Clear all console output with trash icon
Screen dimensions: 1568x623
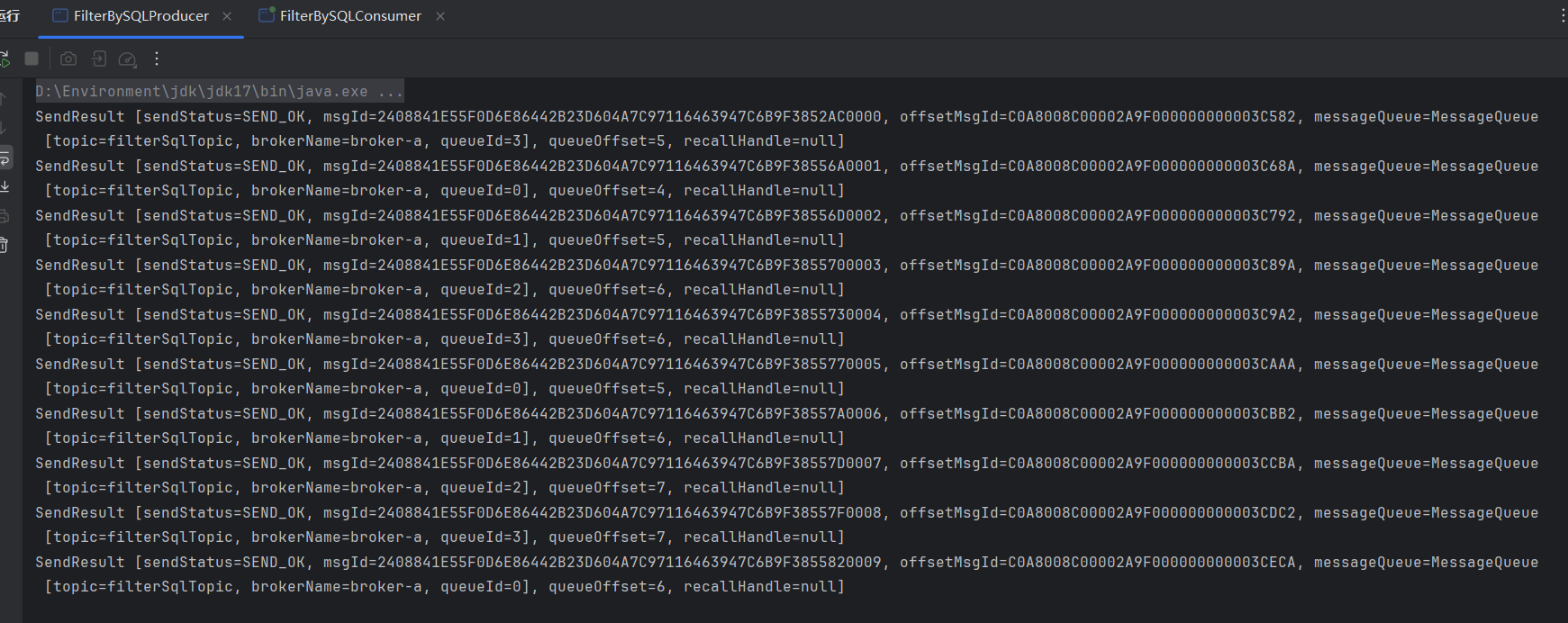click(5, 245)
